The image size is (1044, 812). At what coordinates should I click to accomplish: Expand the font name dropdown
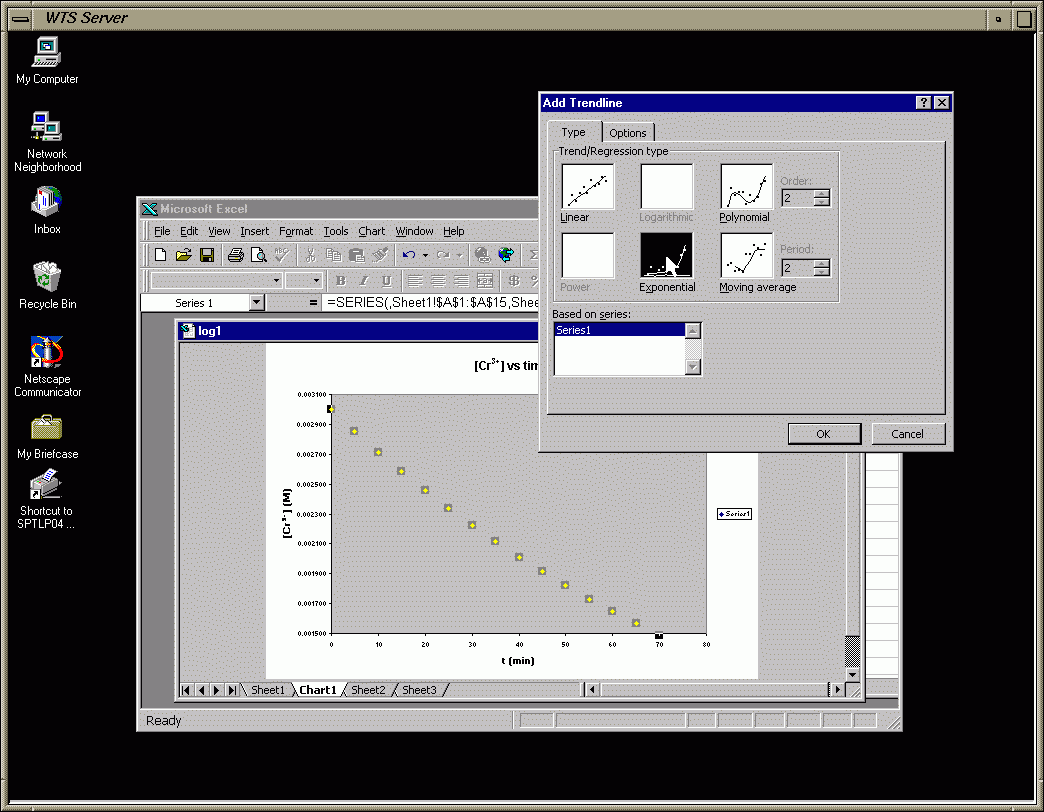pos(276,281)
